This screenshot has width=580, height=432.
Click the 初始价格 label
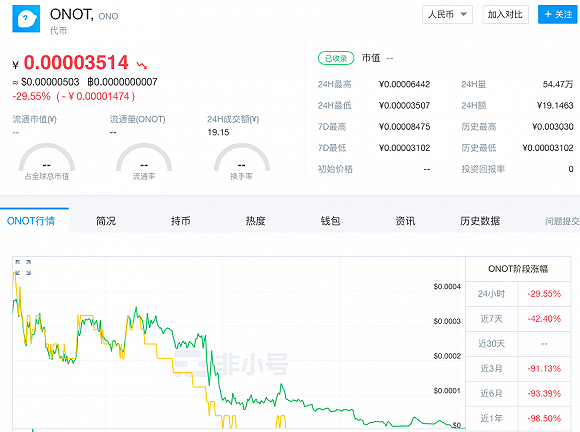[x=335, y=169]
